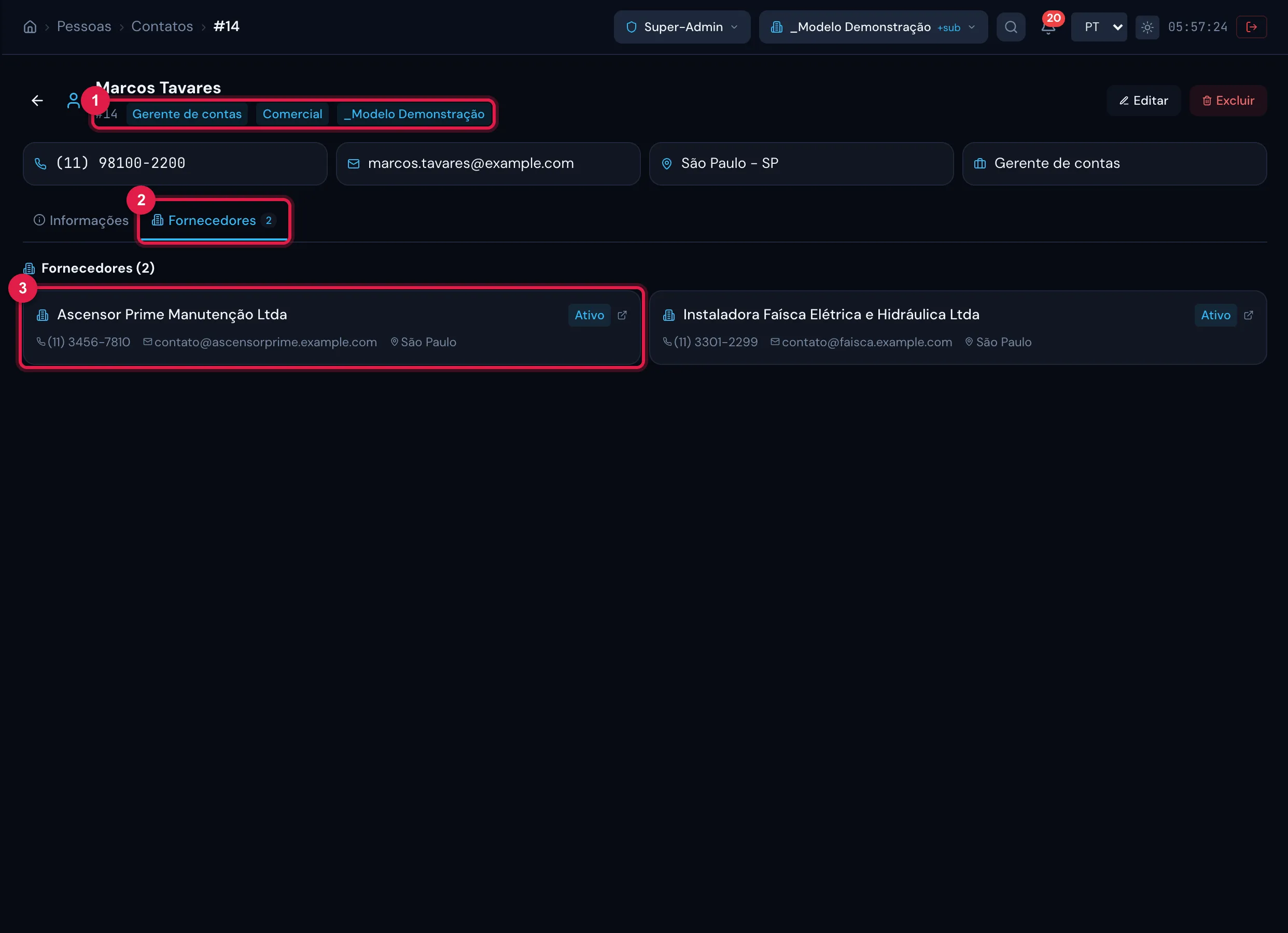Click the red logout icon
This screenshot has height=933, width=1288.
[x=1251, y=26]
